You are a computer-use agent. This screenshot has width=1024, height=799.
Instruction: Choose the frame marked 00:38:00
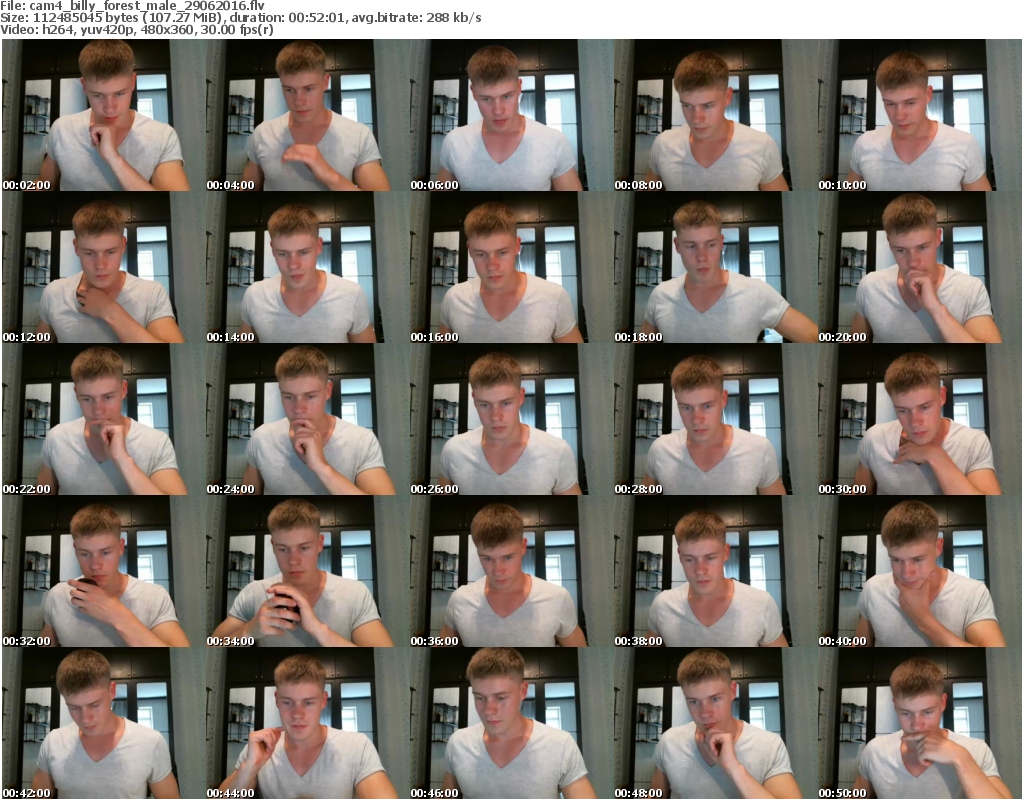[716, 571]
